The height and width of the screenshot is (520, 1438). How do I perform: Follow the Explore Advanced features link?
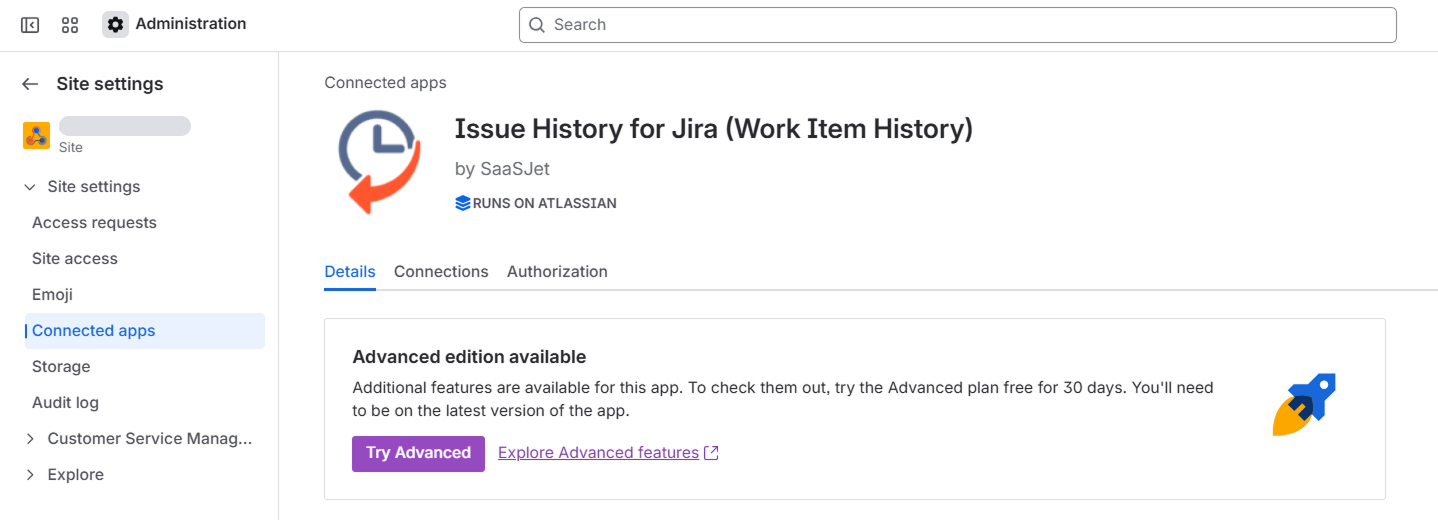(x=598, y=453)
